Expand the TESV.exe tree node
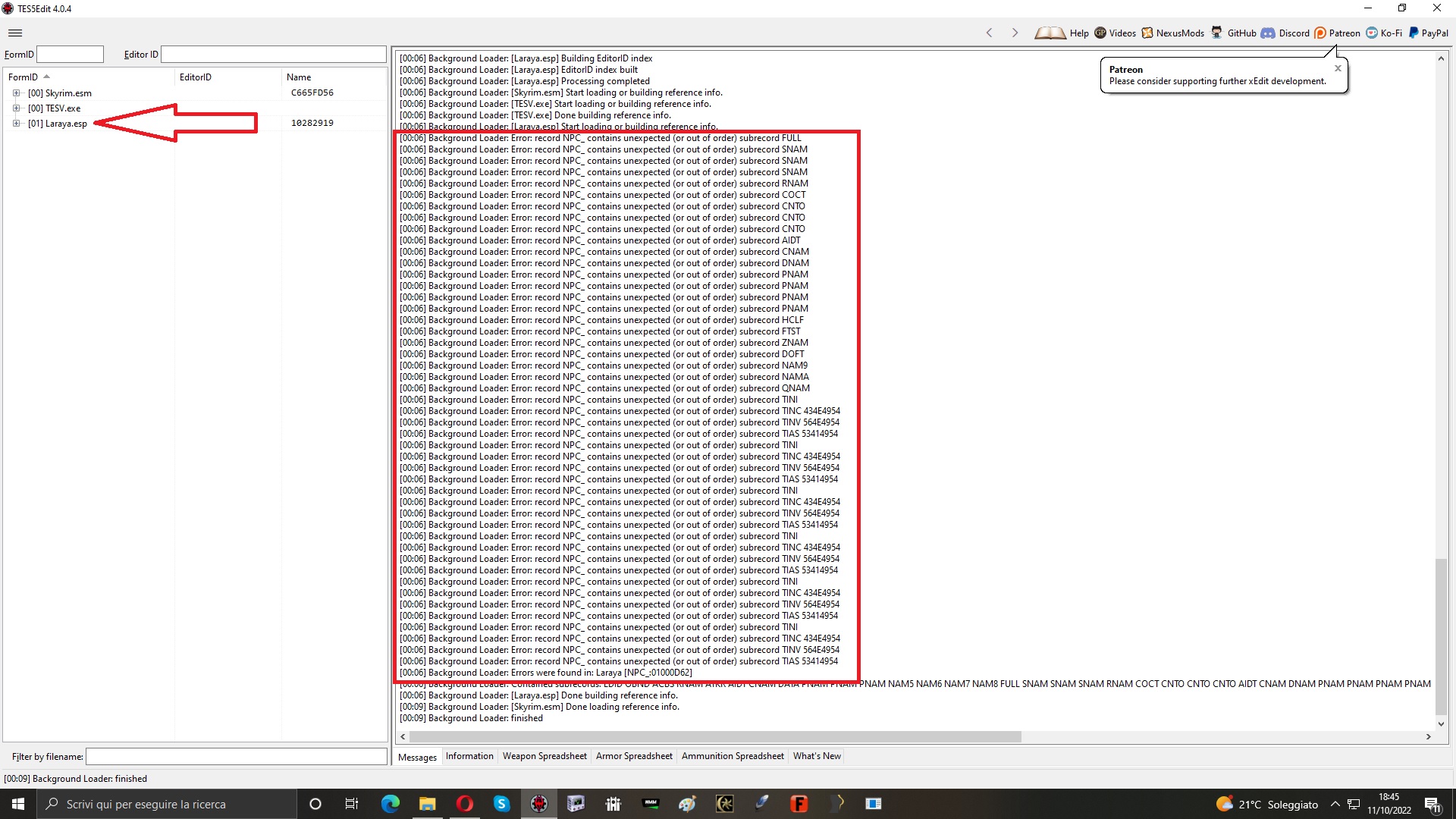 [16, 108]
